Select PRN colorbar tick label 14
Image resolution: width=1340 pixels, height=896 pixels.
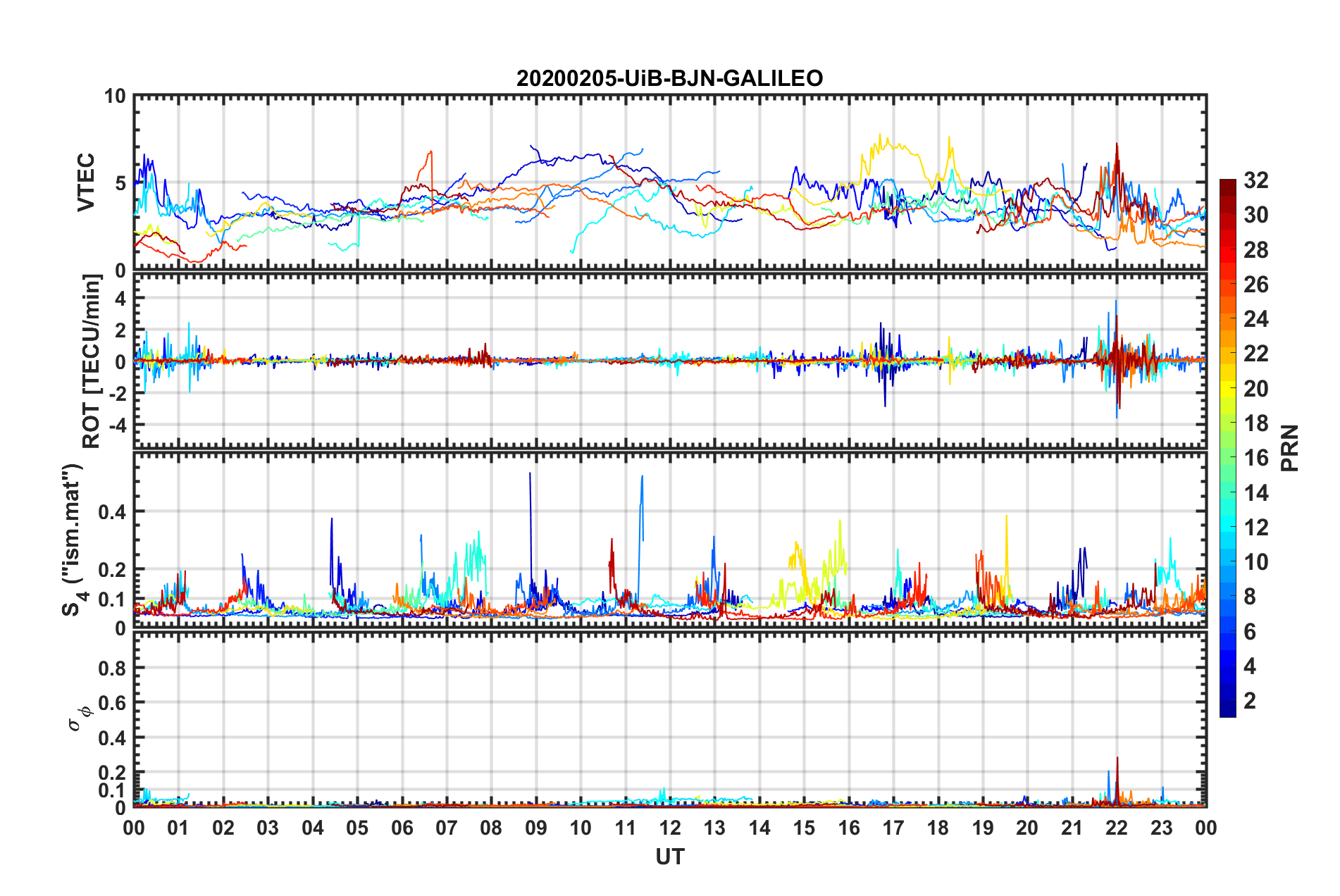pos(1255,493)
